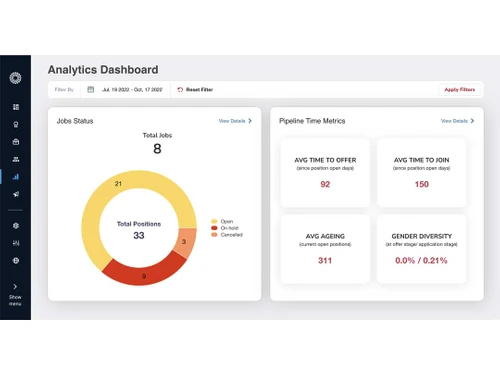This screenshot has width=500, height=375.
Task: Click the calendar icon in filter bar
Action: click(91, 89)
